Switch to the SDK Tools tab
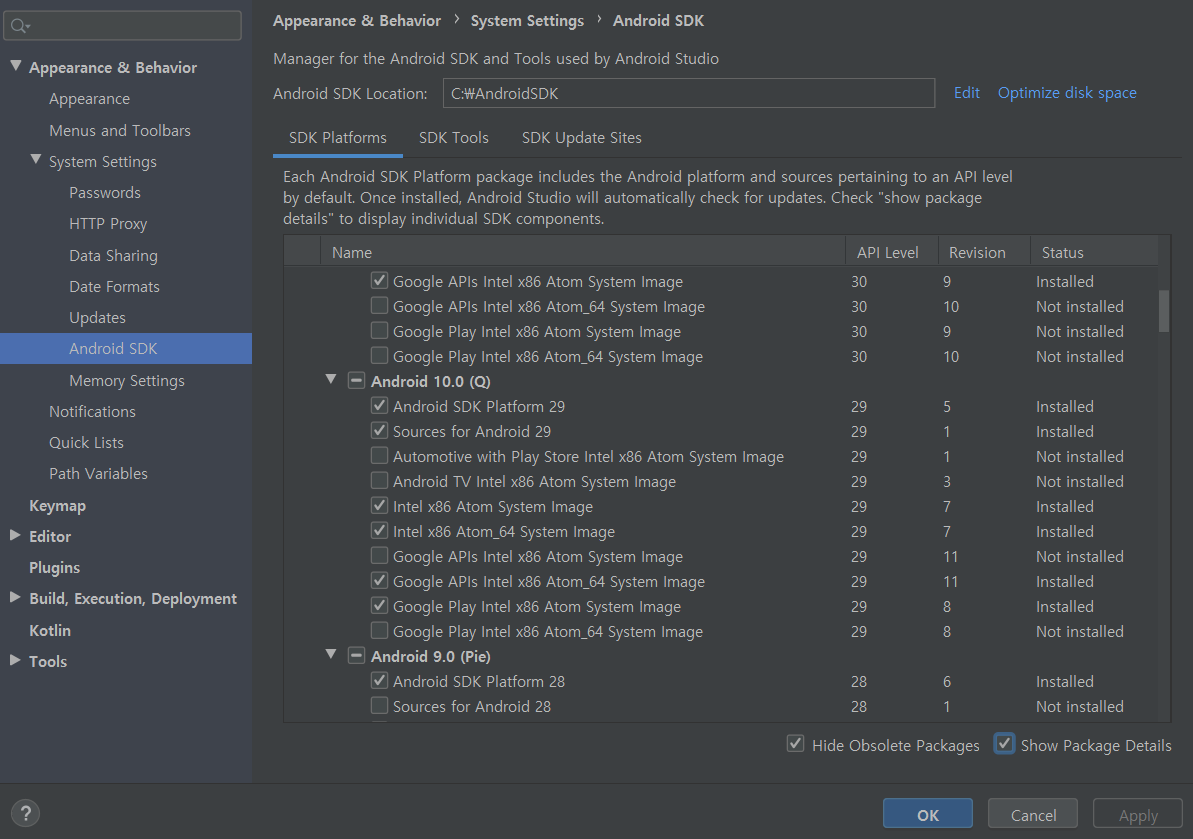Screen dimensions: 1193x839 click(453, 138)
